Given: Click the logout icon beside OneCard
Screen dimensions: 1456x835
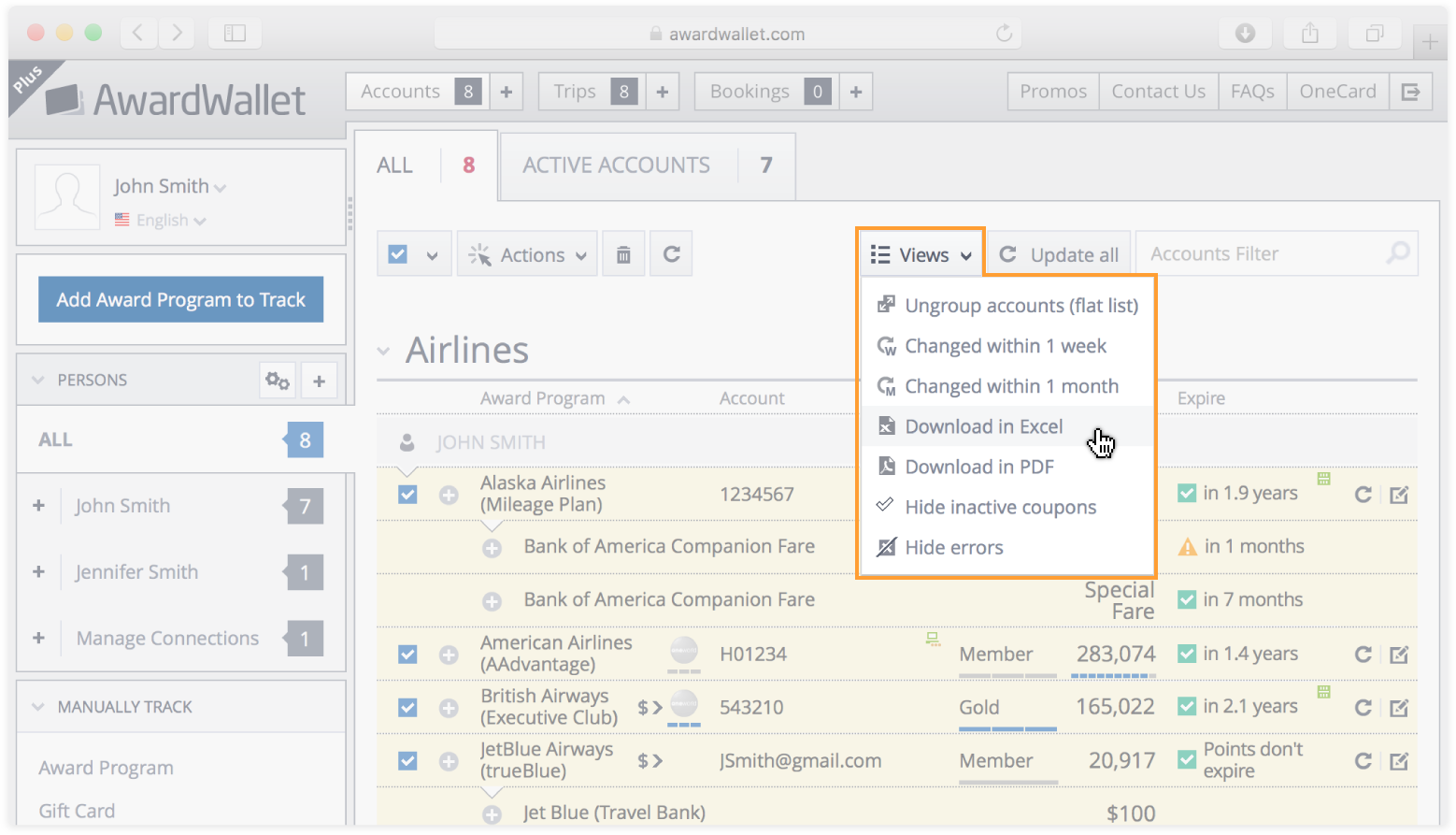Looking at the screenshot, I should [x=1411, y=92].
